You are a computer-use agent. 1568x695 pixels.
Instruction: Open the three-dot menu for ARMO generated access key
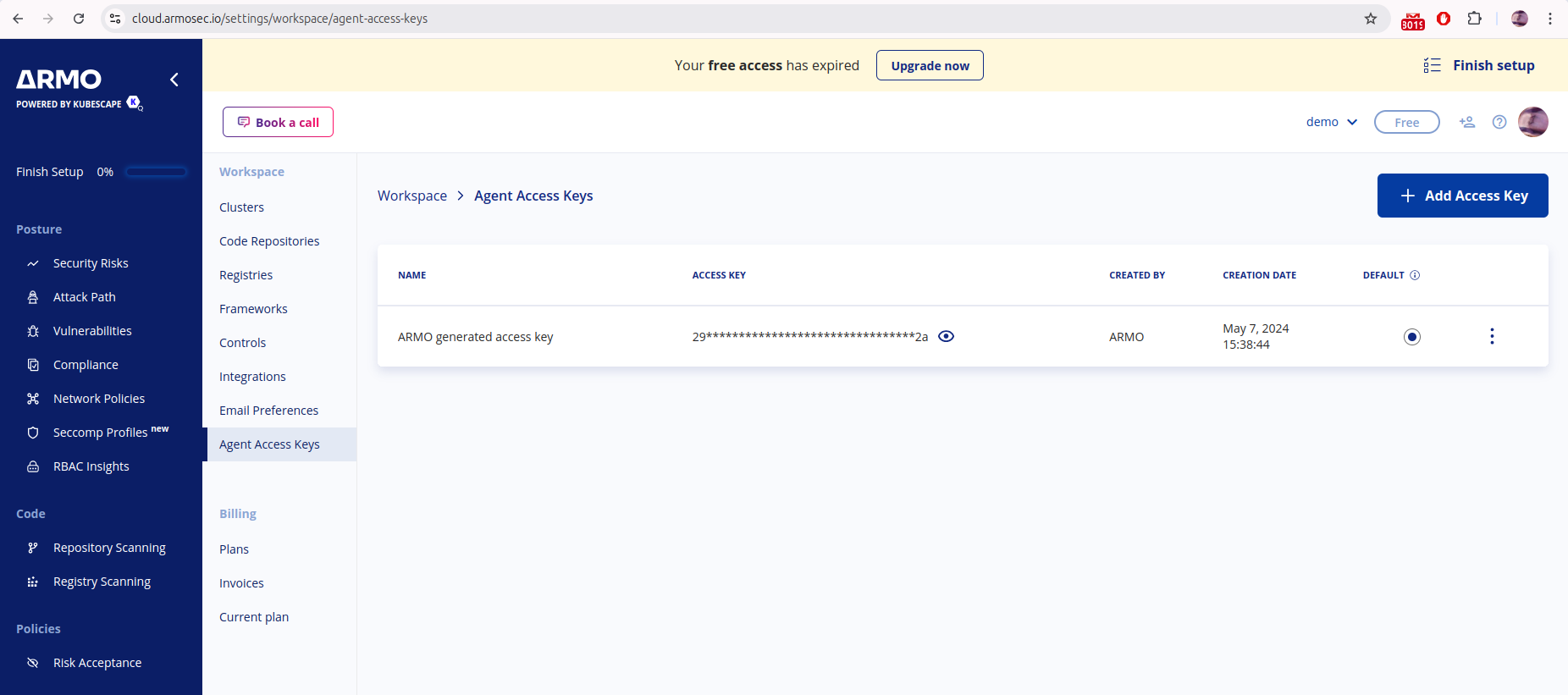point(1492,336)
